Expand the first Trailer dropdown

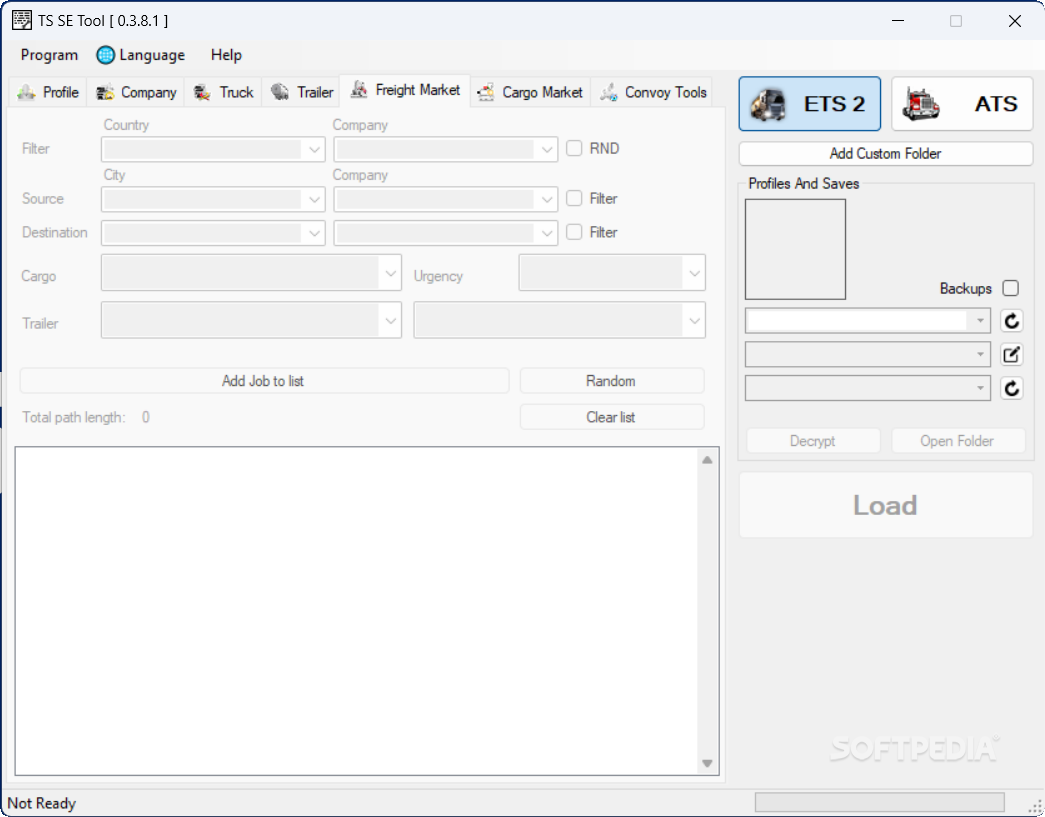[251, 320]
